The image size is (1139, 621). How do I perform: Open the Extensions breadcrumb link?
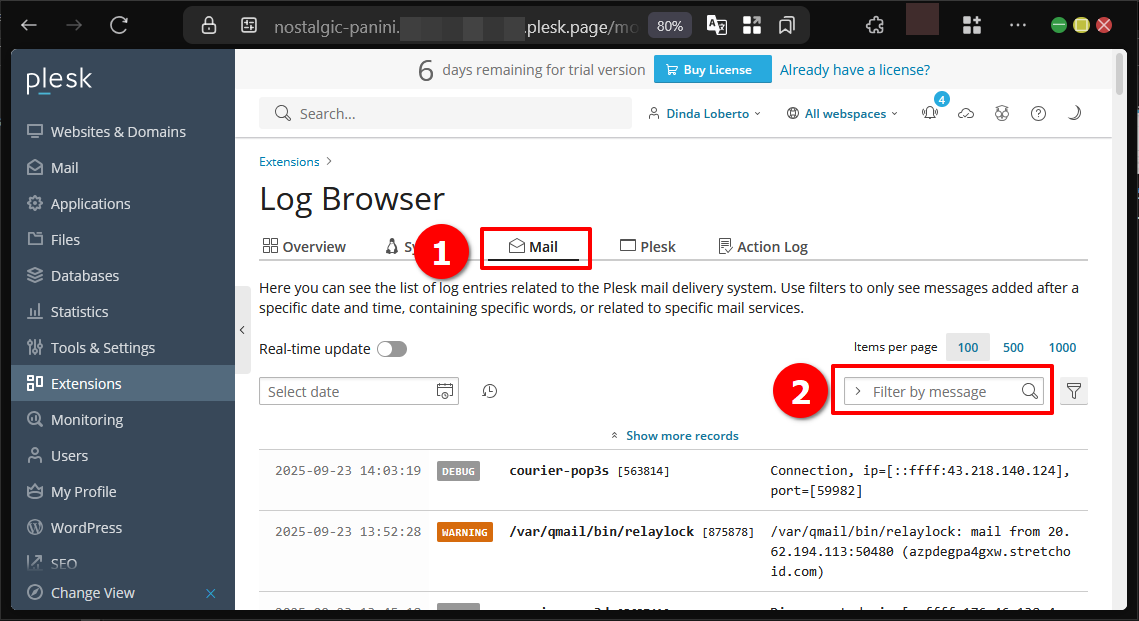pos(289,161)
